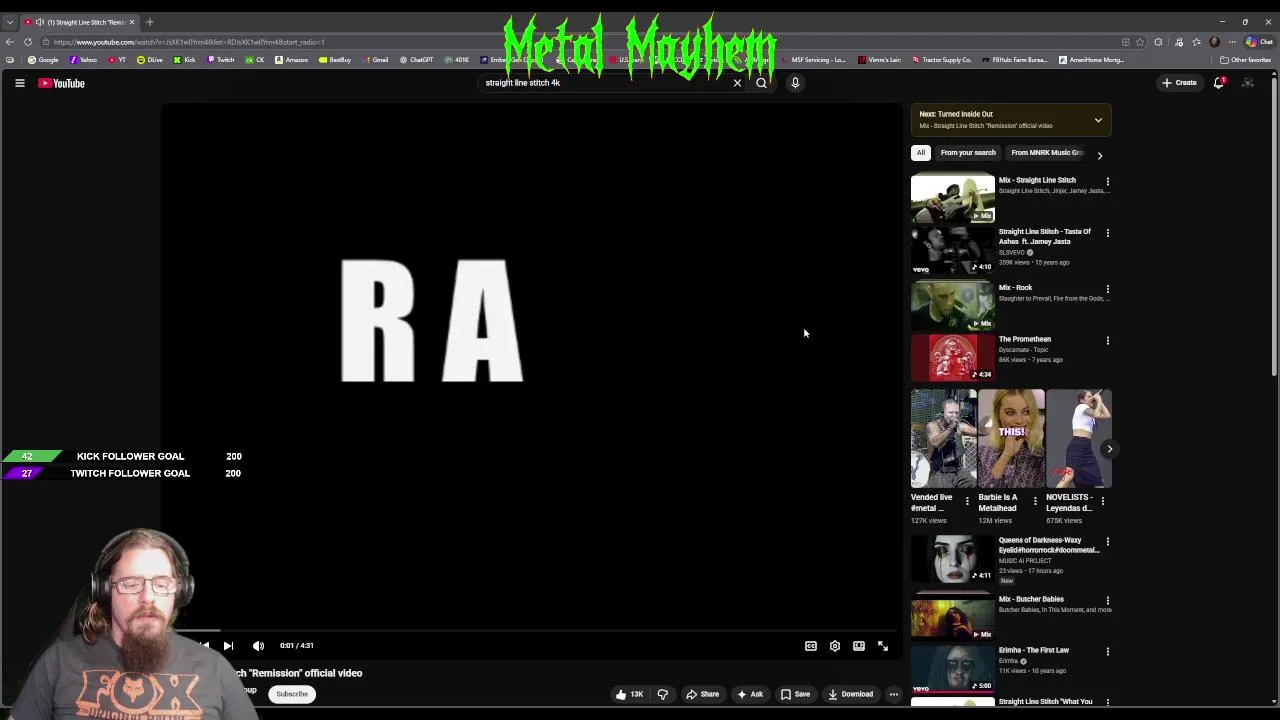Open Erimha - The First Law video
This screenshot has height=720, width=1280.
click(x=953, y=668)
